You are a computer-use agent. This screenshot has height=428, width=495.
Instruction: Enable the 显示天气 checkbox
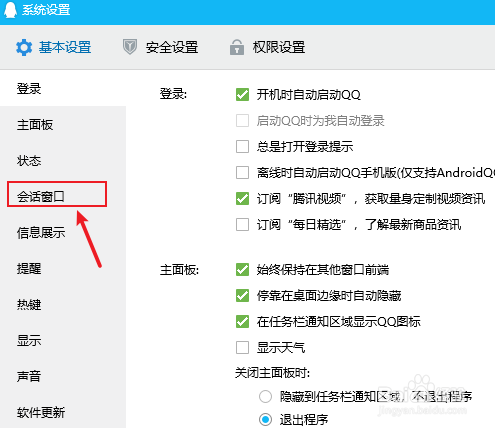coord(242,348)
